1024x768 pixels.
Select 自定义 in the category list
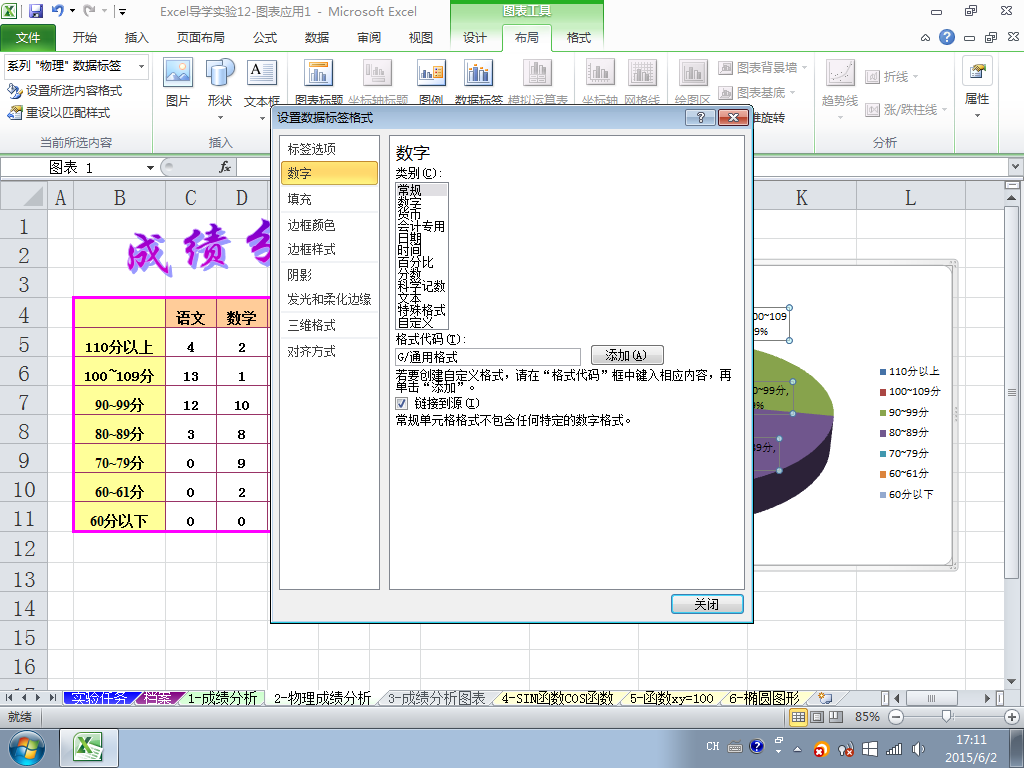click(x=415, y=323)
